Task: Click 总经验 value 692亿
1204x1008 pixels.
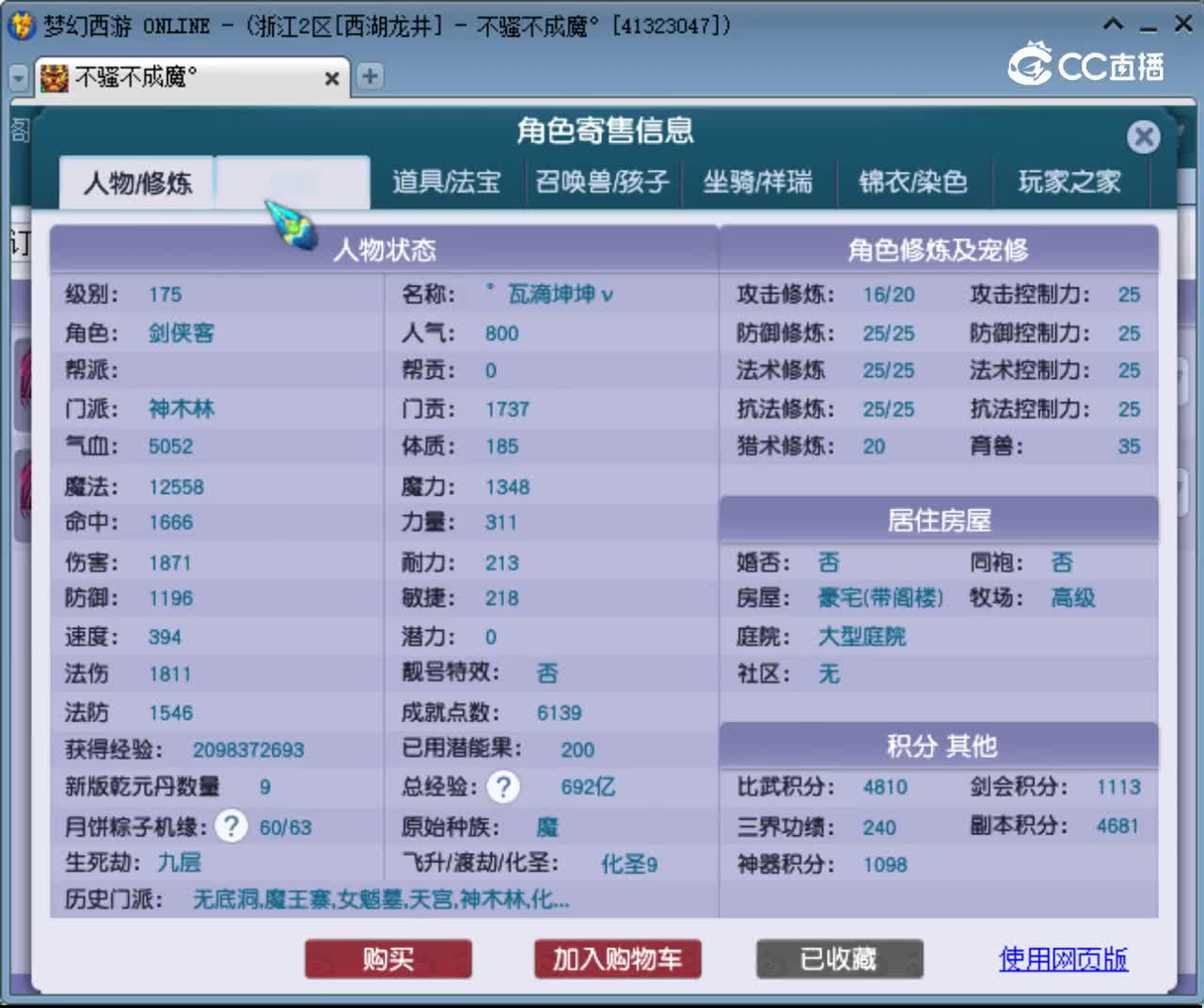Action: pos(588,786)
